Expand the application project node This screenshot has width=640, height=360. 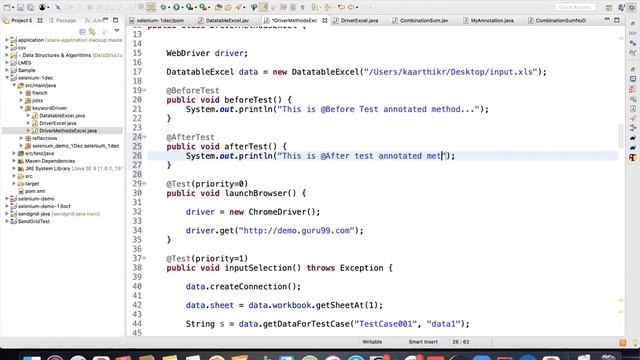pos(7,40)
